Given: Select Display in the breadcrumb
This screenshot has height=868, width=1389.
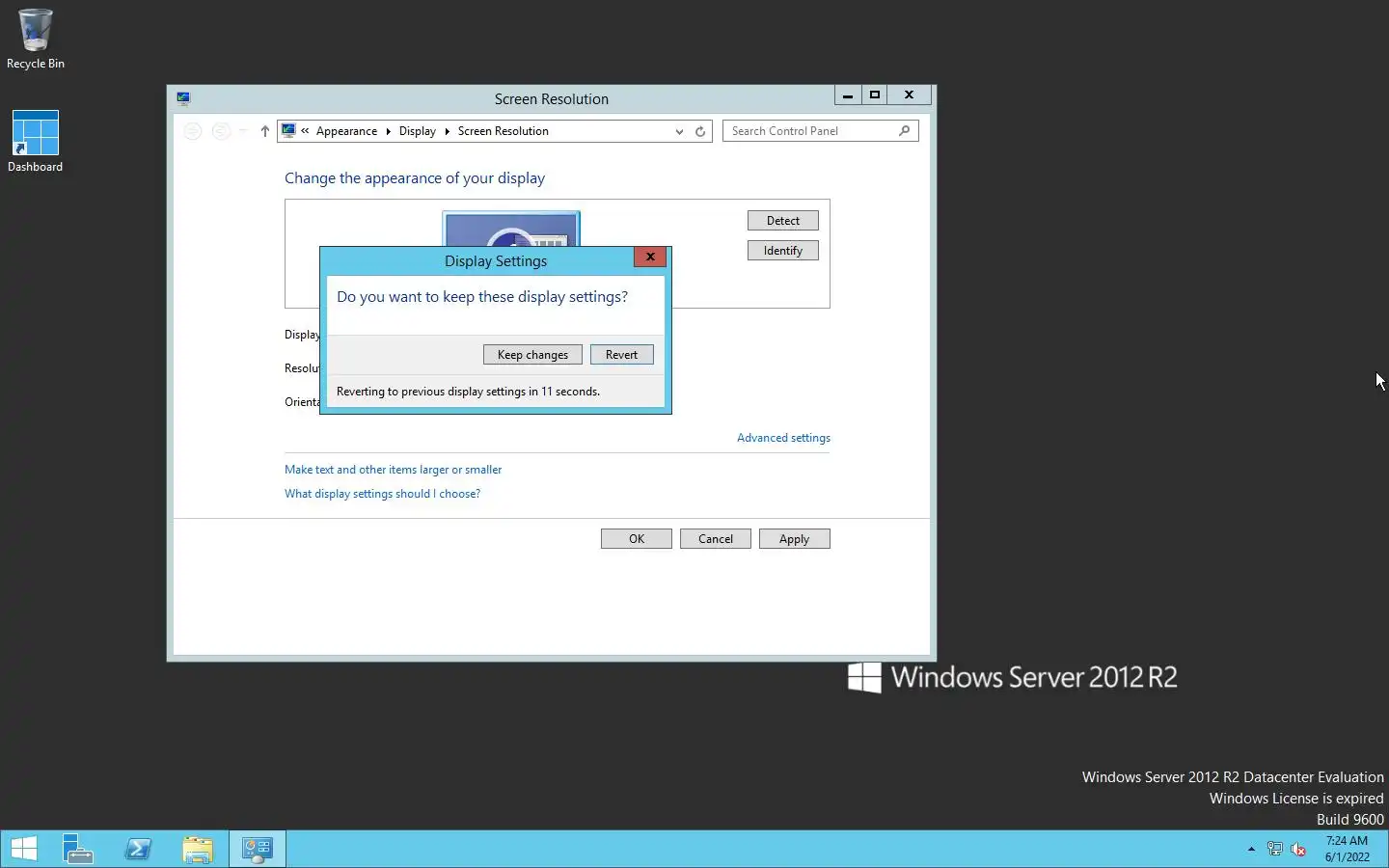Looking at the screenshot, I should point(418,131).
